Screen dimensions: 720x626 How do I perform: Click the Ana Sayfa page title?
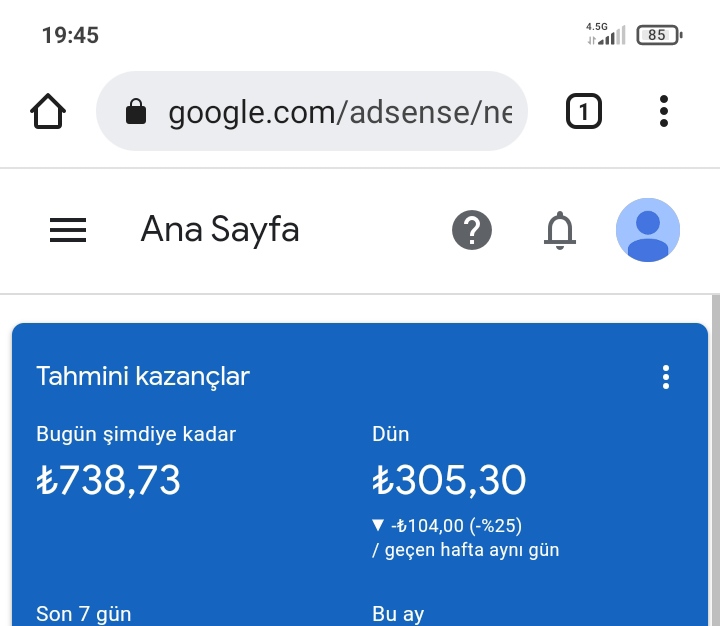pos(220,229)
